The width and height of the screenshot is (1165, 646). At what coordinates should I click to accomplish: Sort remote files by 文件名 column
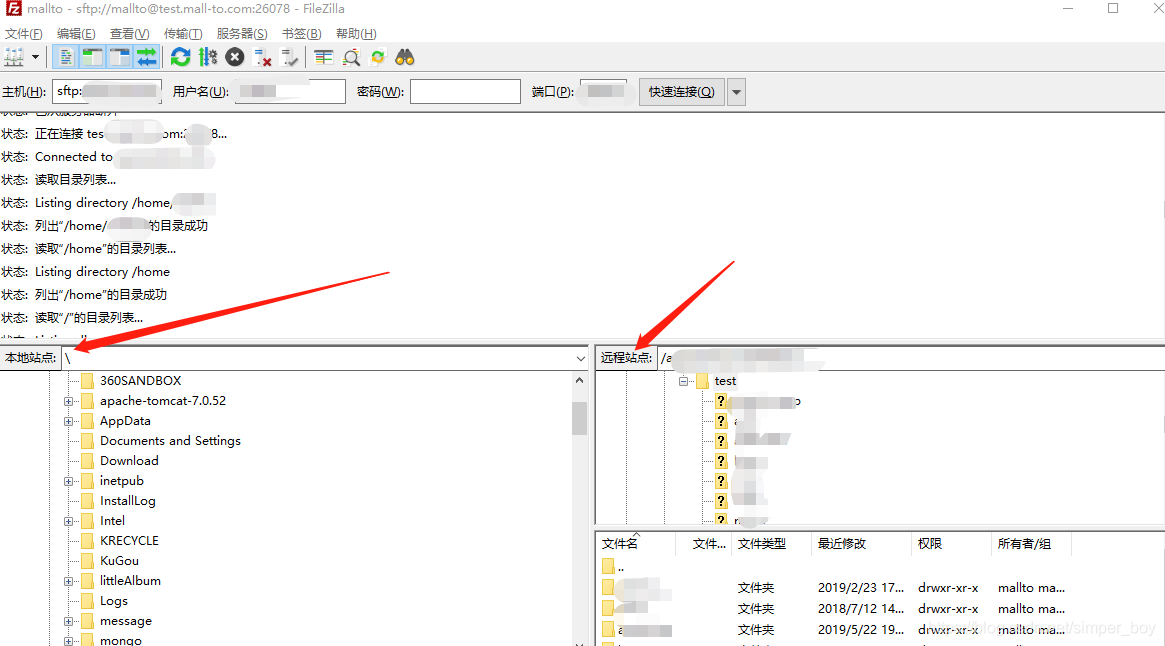[636, 544]
